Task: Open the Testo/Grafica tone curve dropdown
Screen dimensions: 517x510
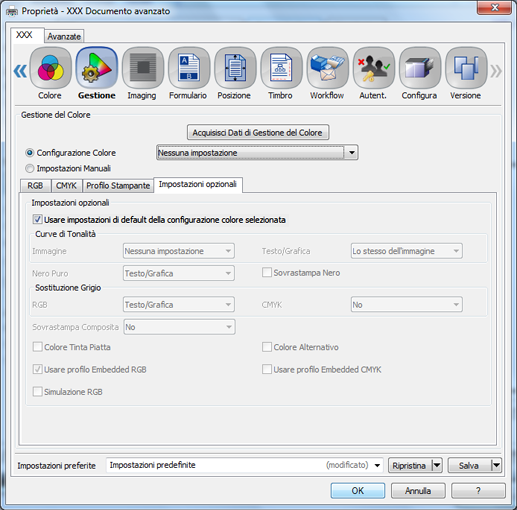Action: 407,251
